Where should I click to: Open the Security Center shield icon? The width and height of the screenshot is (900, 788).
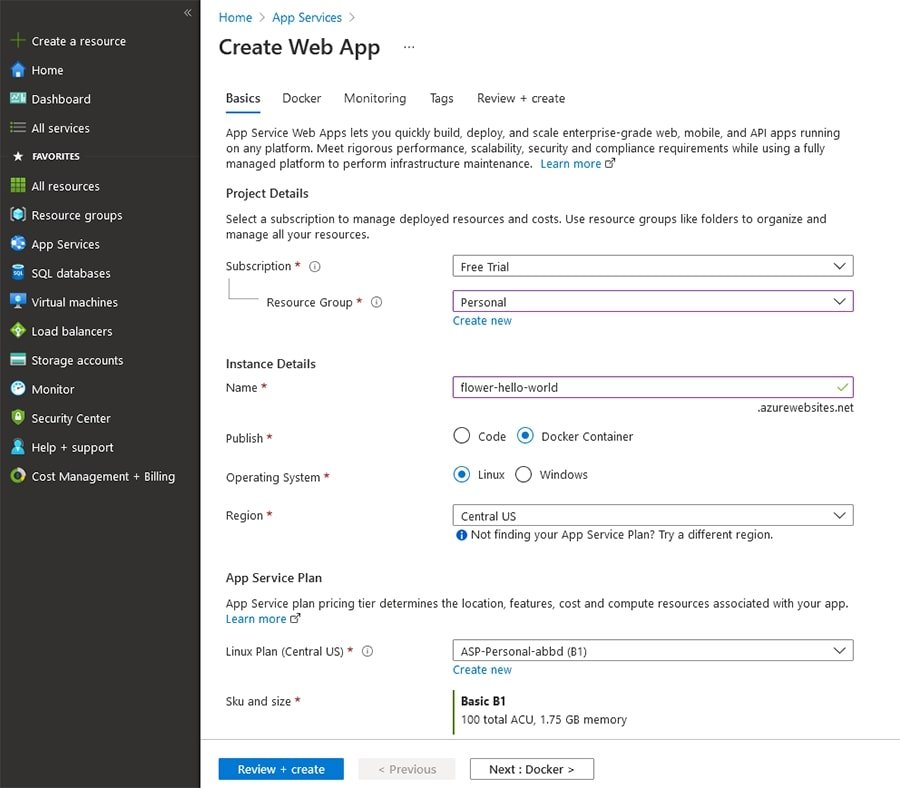[x=17, y=418]
